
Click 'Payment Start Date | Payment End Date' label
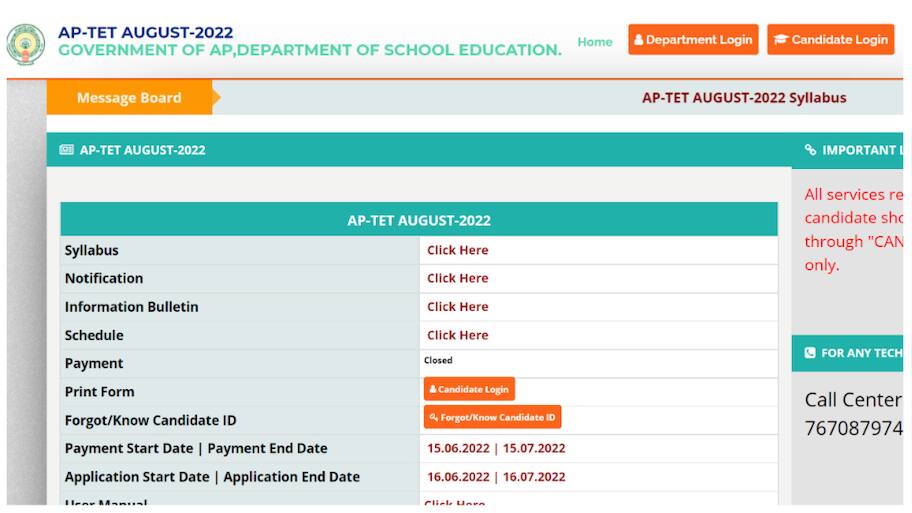(x=196, y=449)
